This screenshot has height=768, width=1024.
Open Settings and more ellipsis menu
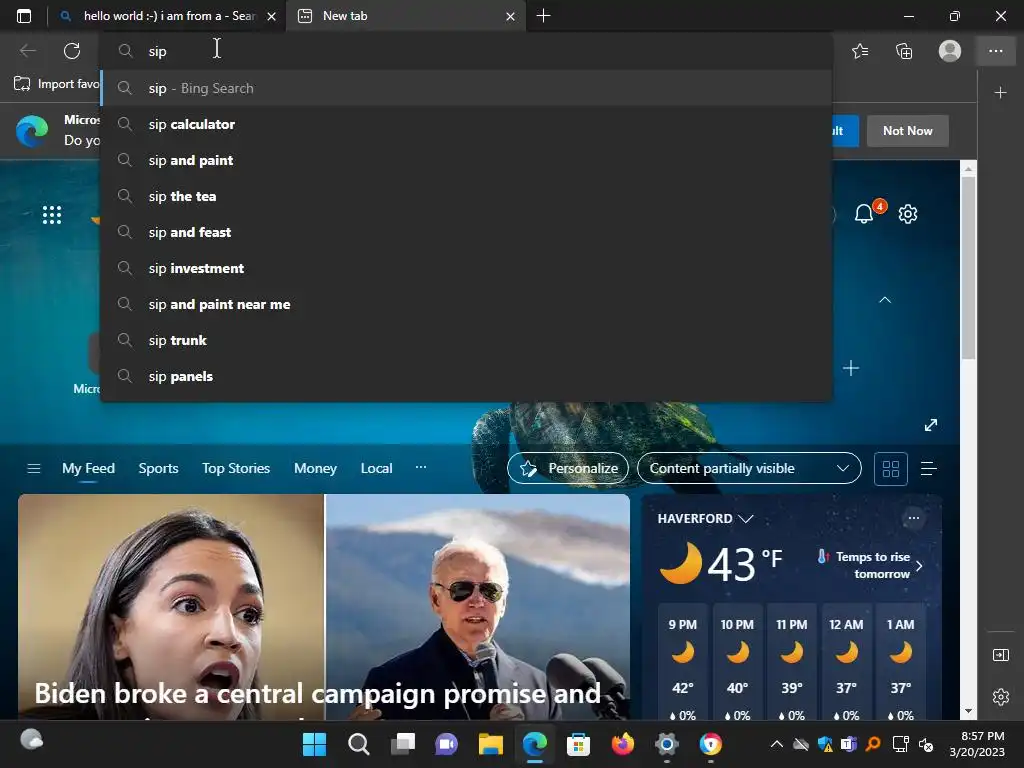pyautogui.click(x=995, y=51)
